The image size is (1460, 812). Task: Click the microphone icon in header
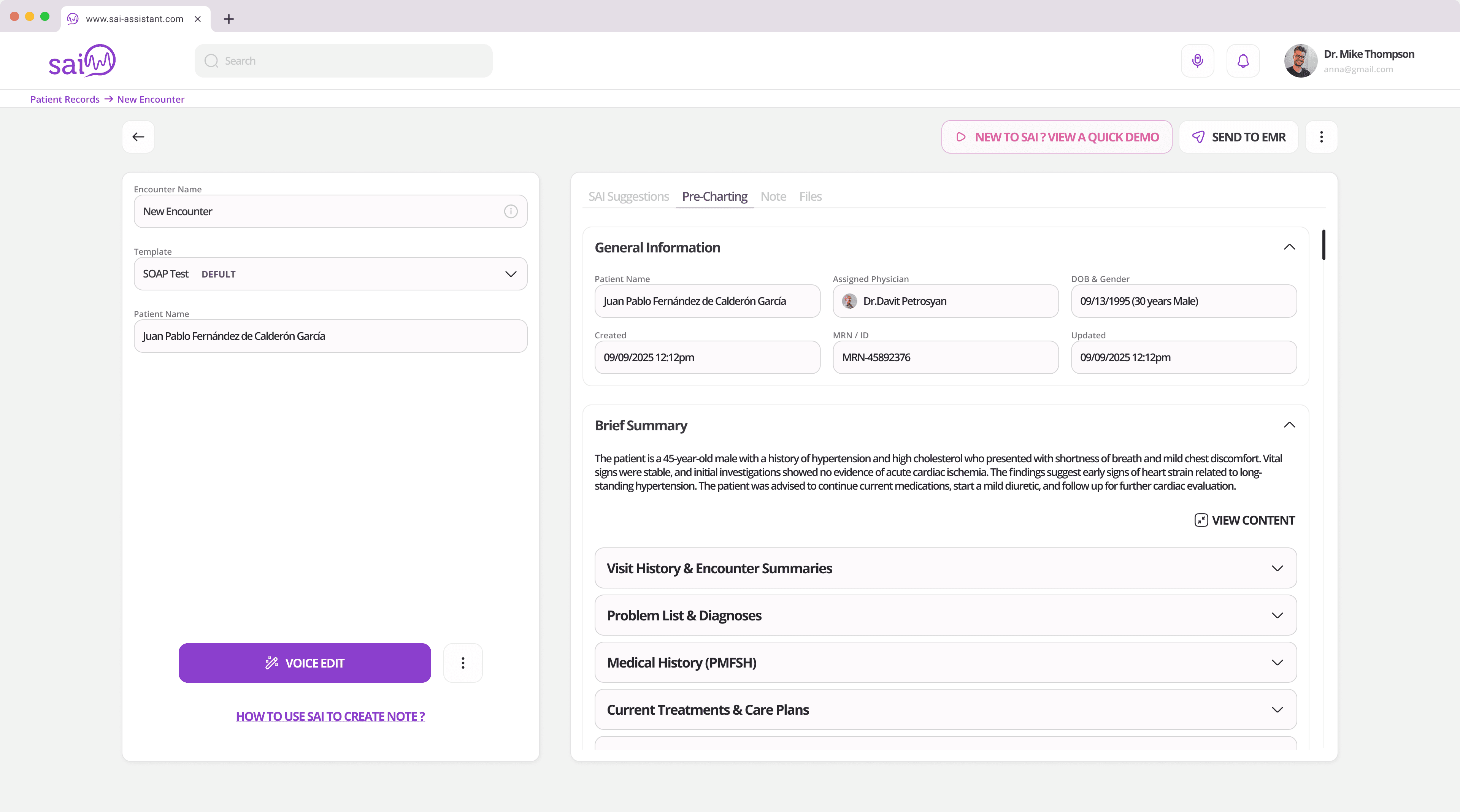tap(1197, 60)
